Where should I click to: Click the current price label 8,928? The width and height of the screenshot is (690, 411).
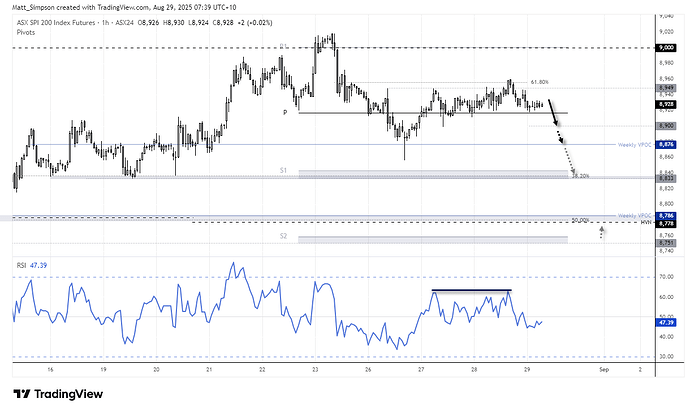click(x=666, y=104)
